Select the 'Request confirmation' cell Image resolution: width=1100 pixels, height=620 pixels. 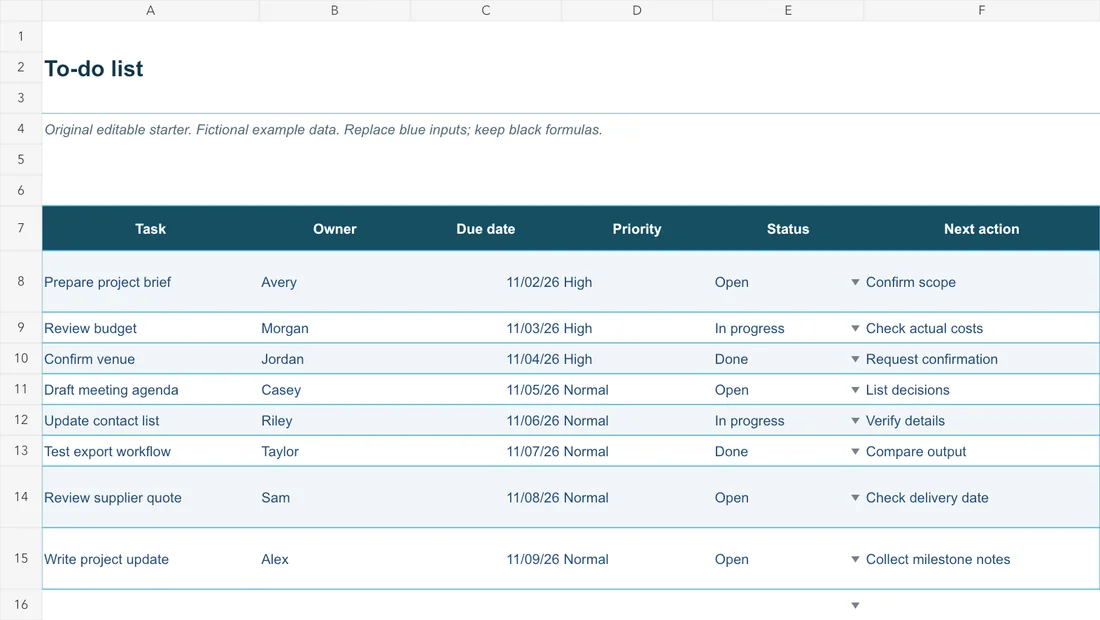[x=981, y=359]
